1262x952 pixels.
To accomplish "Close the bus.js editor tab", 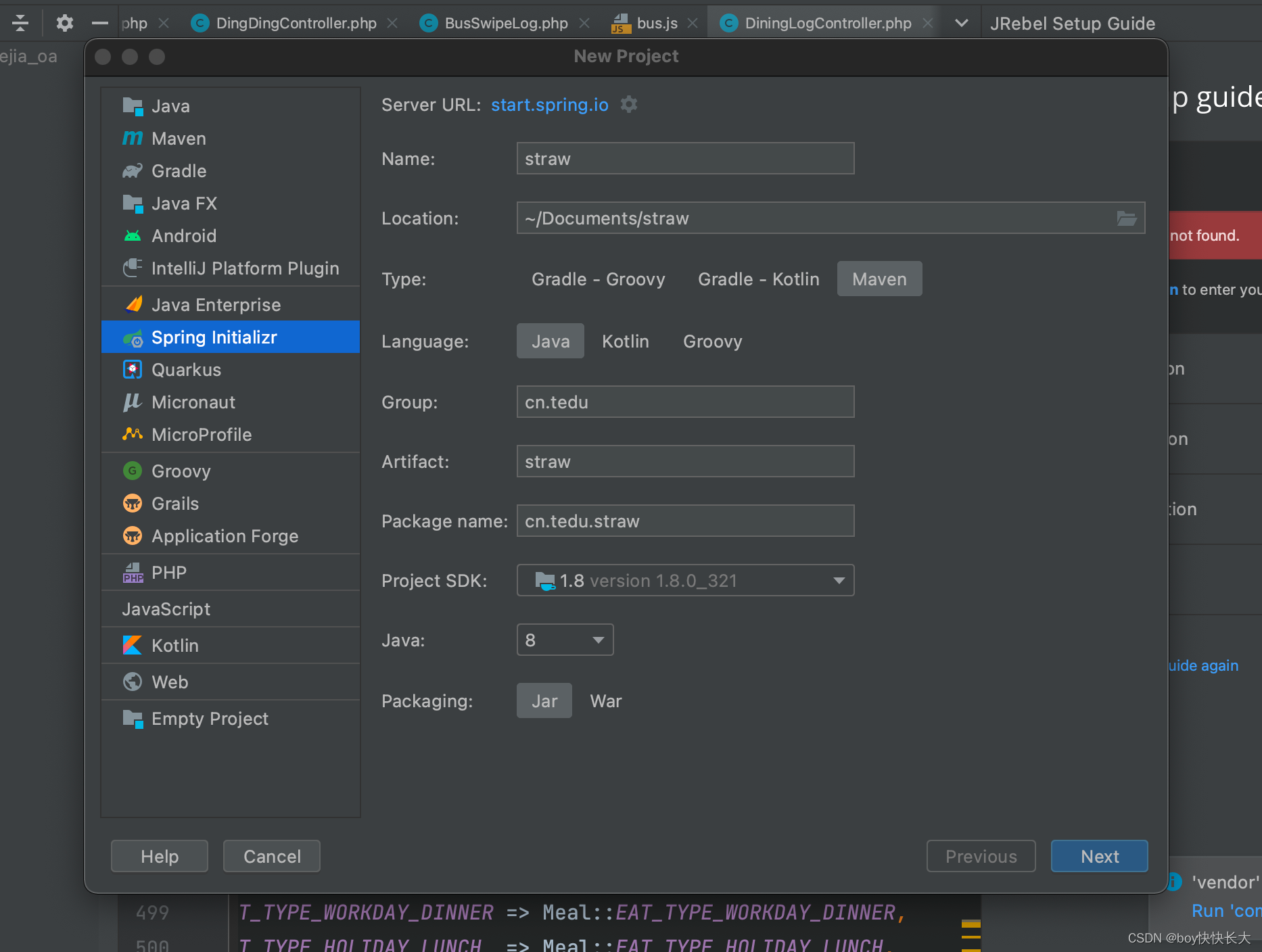I will (693, 23).
